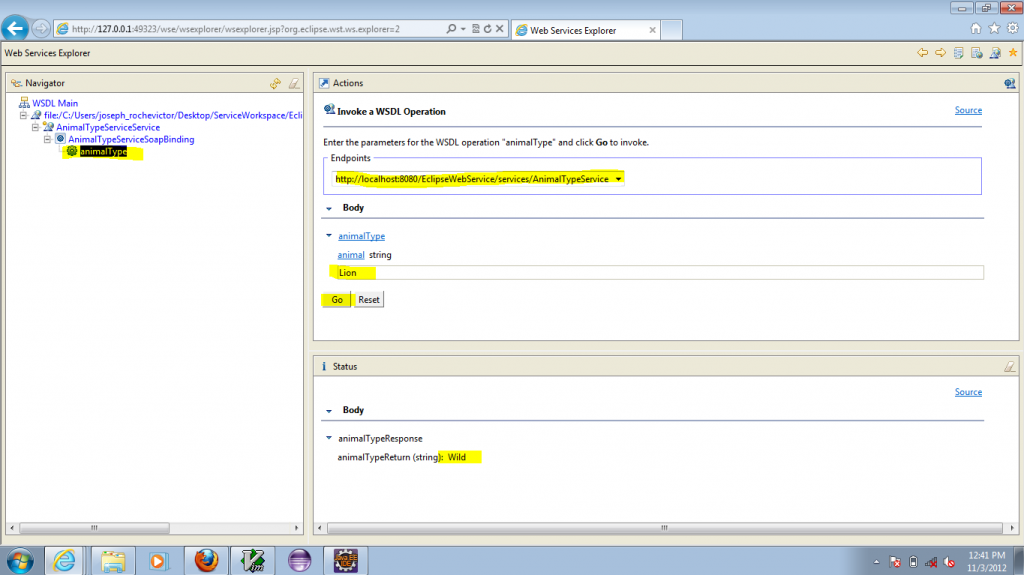This screenshot has height=575, width=1024.
Task: Click the refresh icon in Navigator panel header
Action: (x=275, y=84)
